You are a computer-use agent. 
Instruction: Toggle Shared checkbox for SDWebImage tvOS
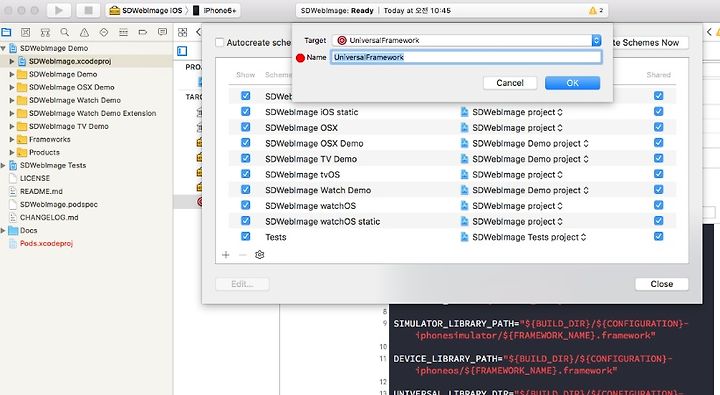tap(658, 174)
